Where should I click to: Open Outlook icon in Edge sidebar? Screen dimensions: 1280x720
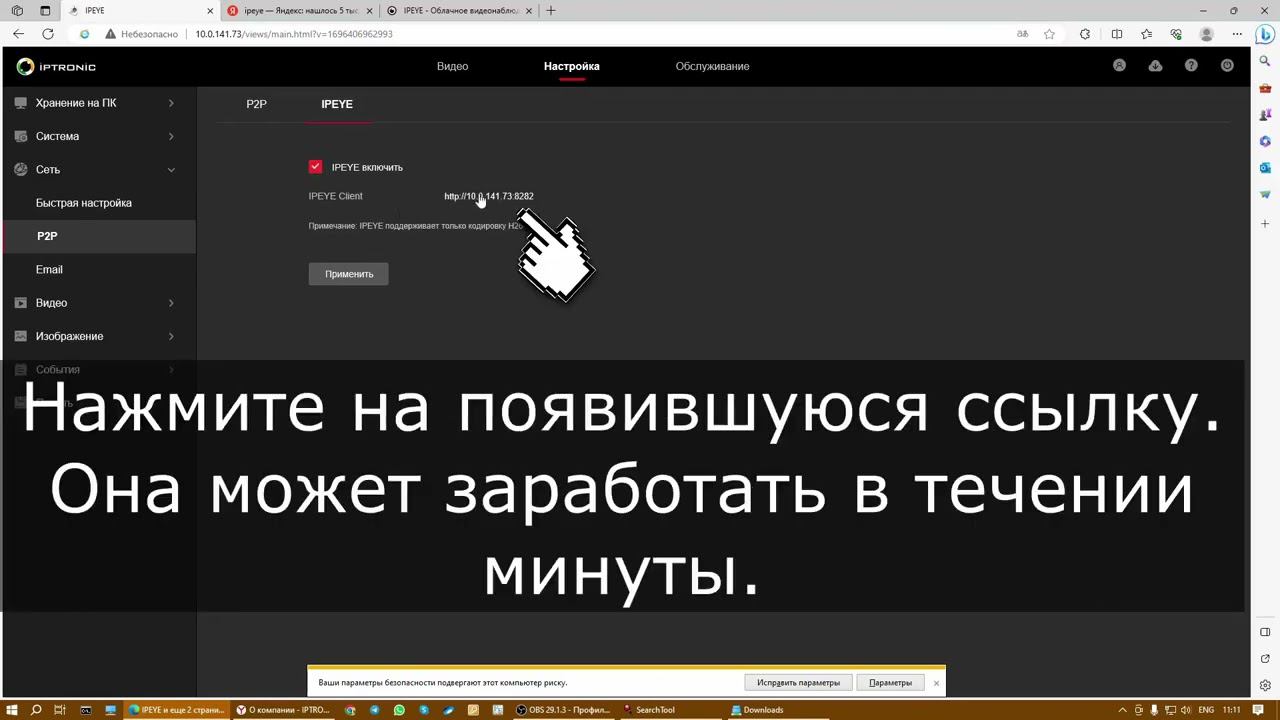pos(1265,168)
